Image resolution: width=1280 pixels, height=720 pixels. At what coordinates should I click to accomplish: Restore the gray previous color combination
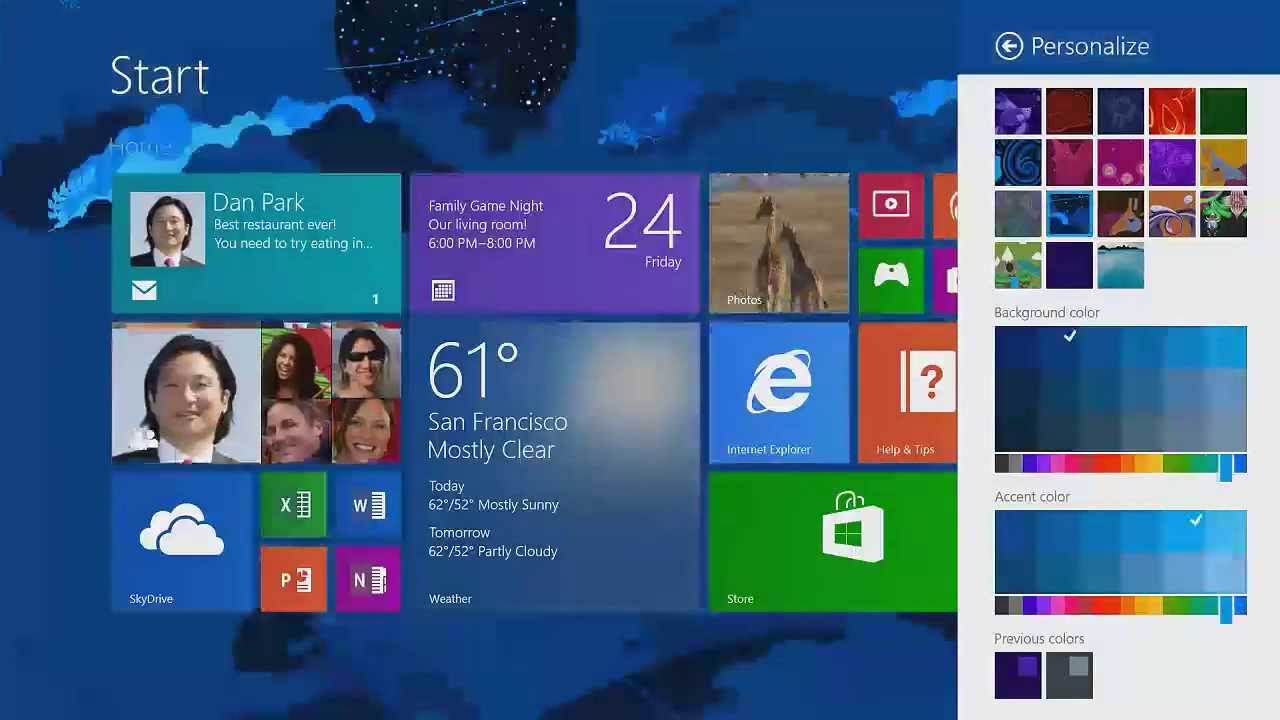click(x=1069, y=675)
